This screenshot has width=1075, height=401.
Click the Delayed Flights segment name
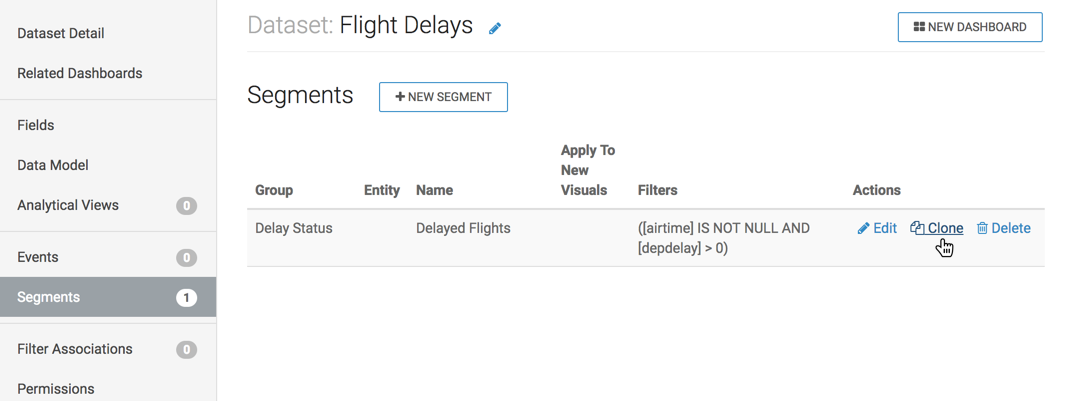point(463,228)
